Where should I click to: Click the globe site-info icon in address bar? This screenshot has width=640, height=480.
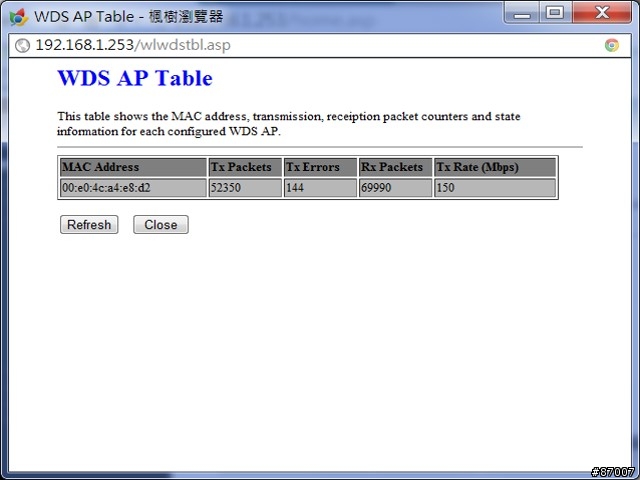tap(22, 45)
